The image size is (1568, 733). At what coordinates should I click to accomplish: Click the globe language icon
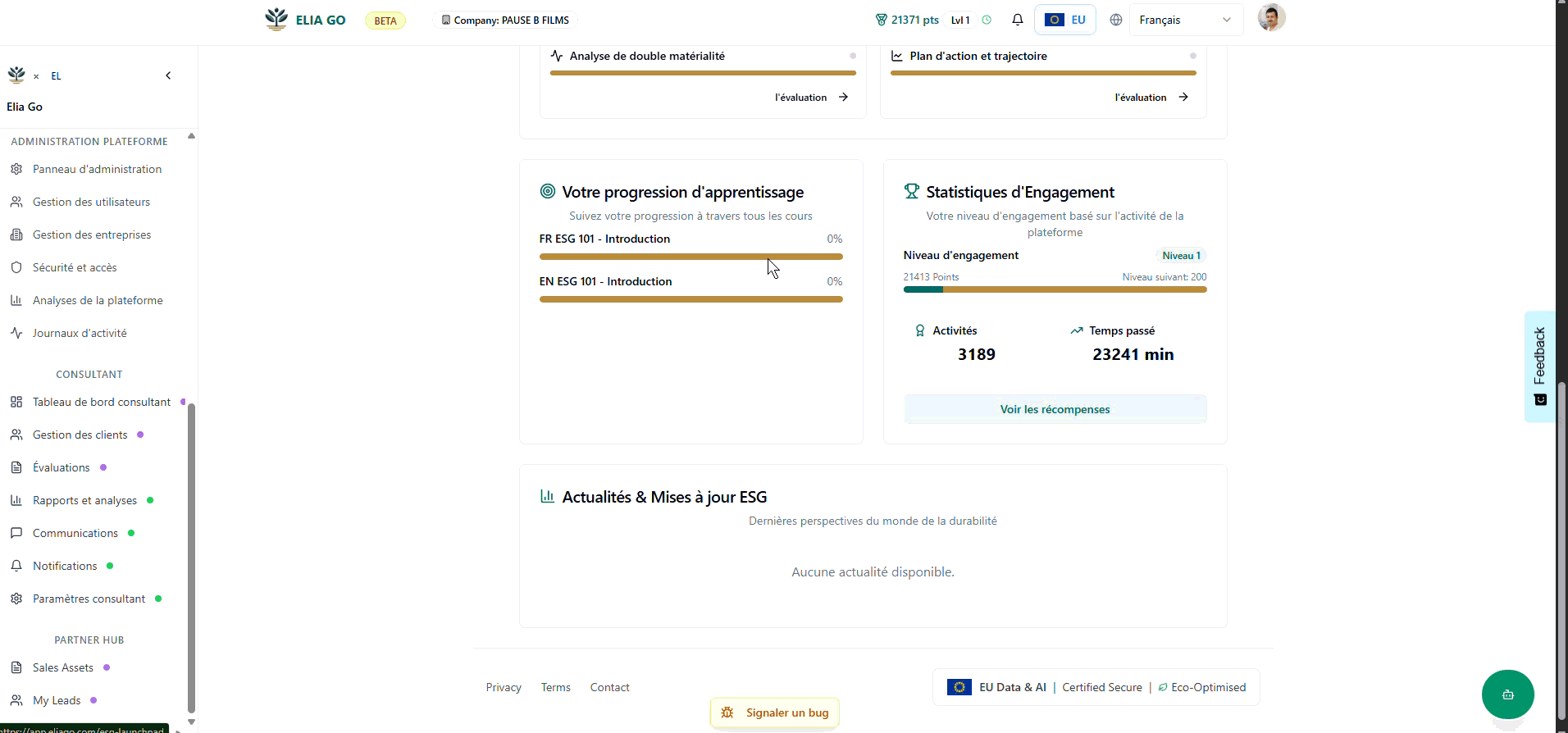coord(1115,20)
